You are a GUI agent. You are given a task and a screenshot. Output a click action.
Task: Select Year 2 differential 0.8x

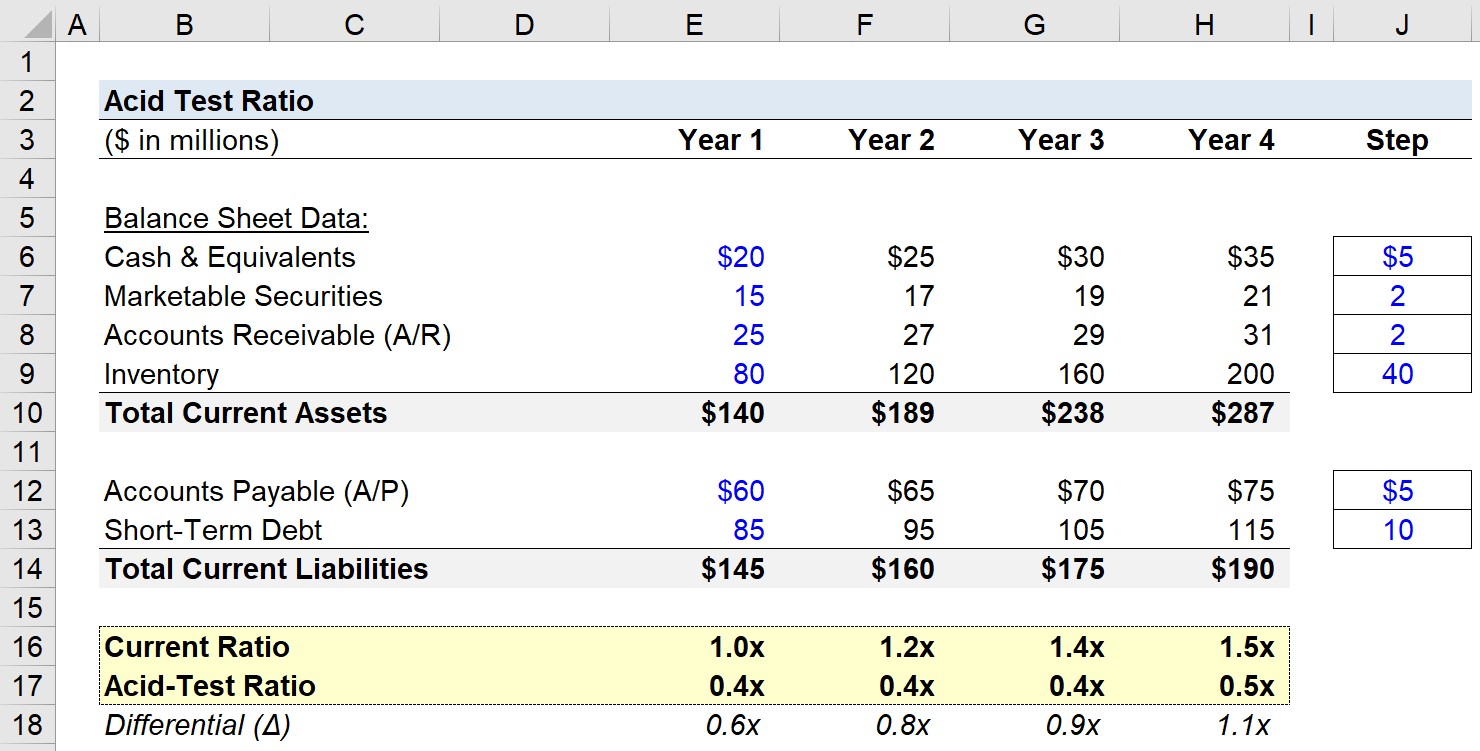(903, 725)
